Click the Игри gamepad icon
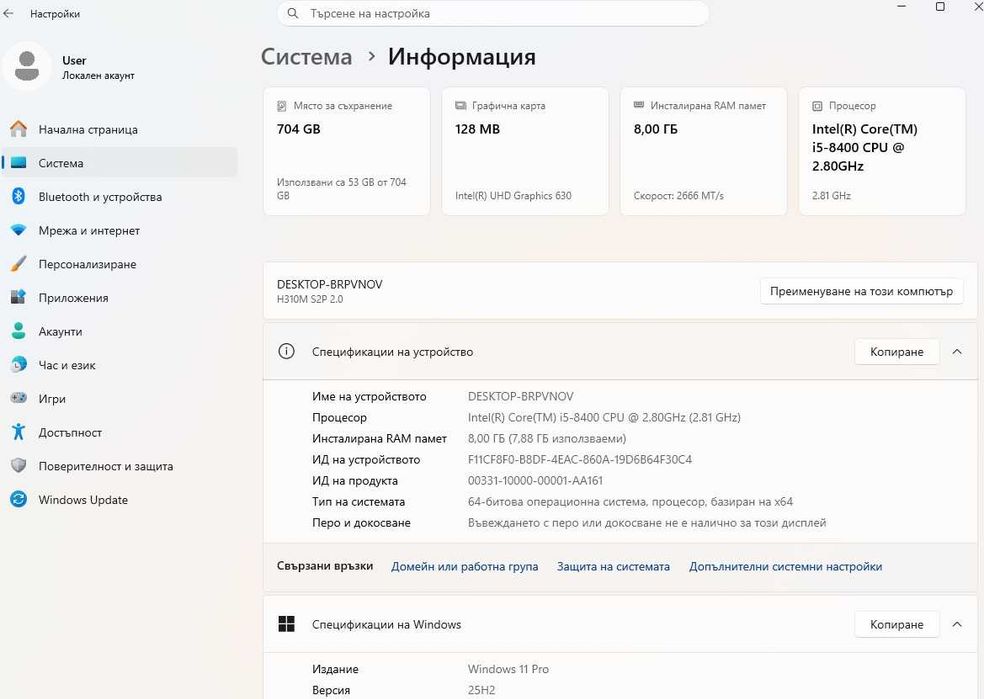 tap(19, 398)
